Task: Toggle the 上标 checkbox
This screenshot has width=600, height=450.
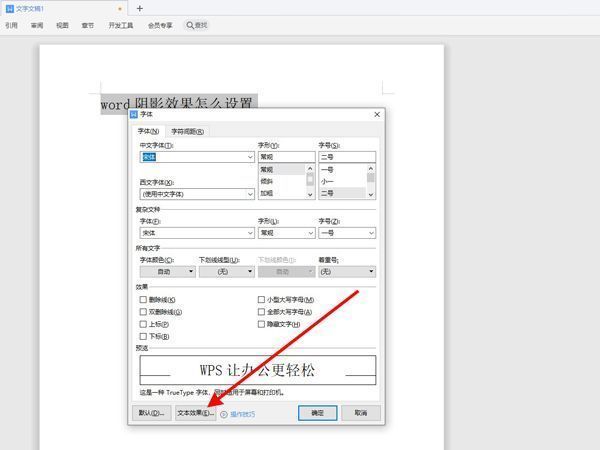Action: (x=143, y=324)
